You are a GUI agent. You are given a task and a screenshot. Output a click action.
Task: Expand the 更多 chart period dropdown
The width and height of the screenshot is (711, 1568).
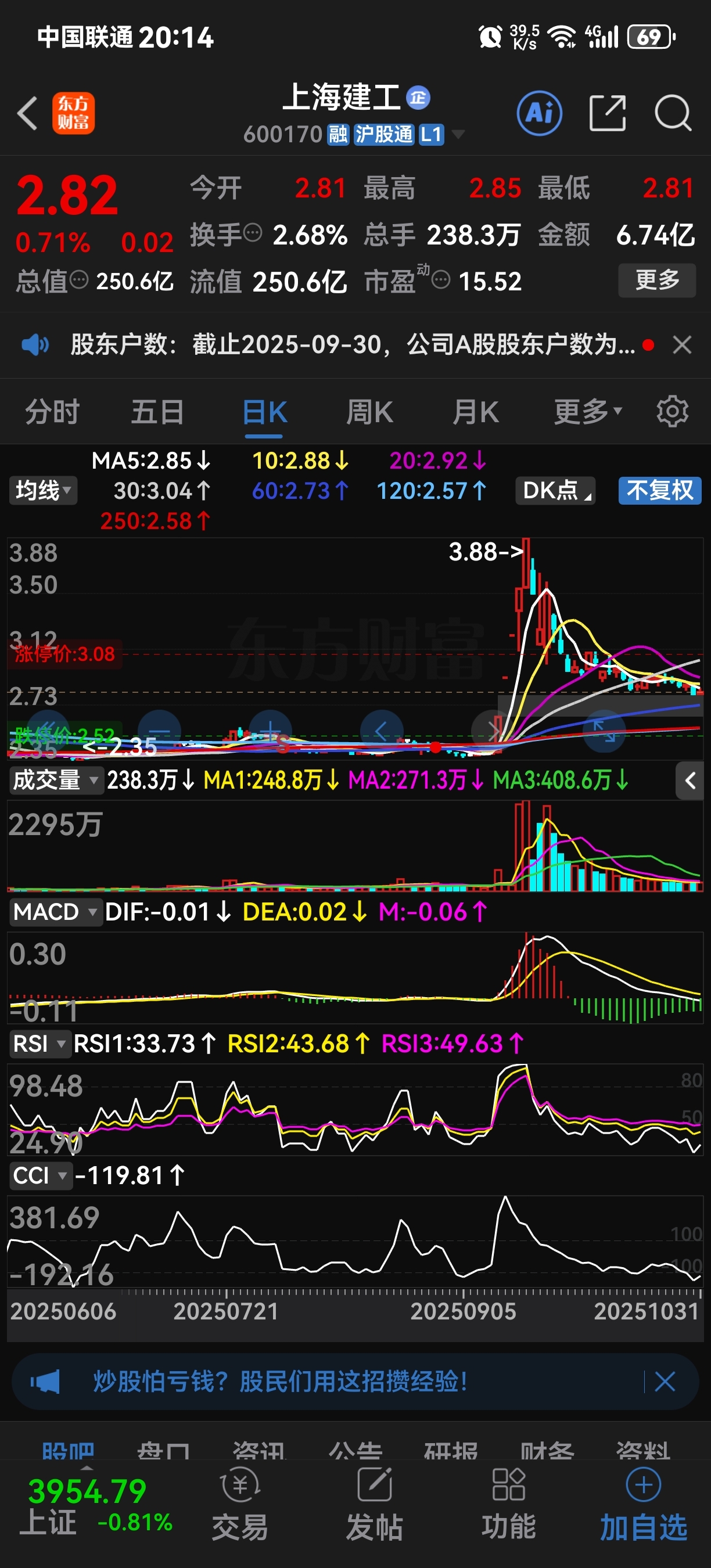(x=587, y=412)
